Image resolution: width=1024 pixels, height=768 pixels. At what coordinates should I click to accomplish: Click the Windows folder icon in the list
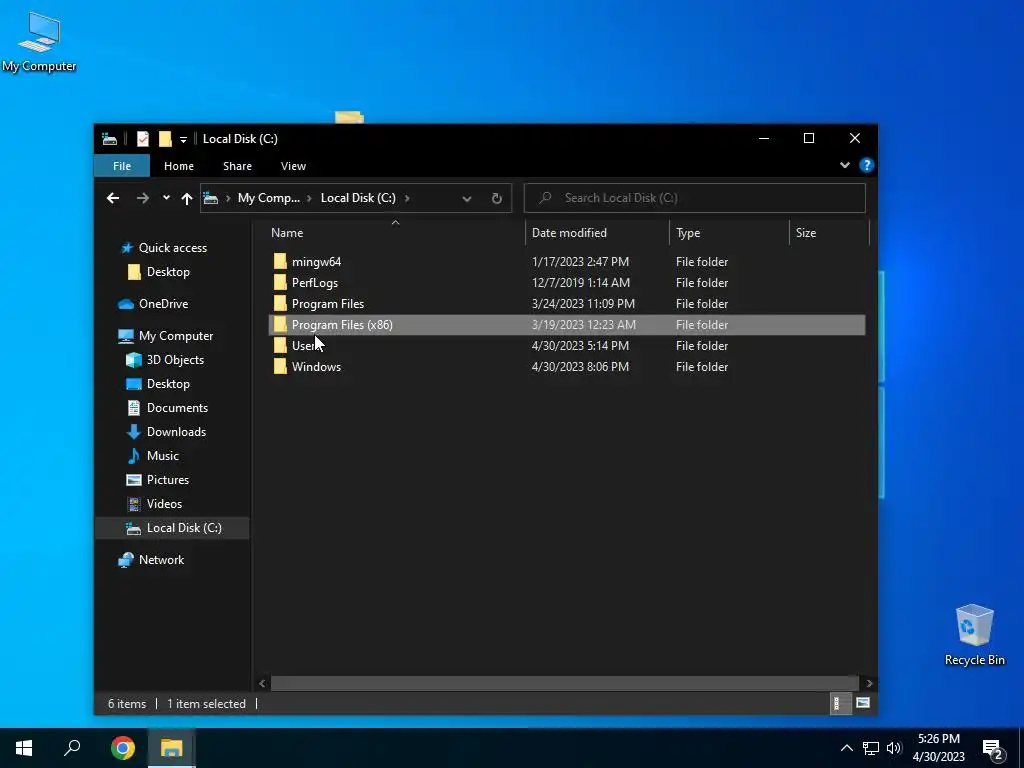280,366
